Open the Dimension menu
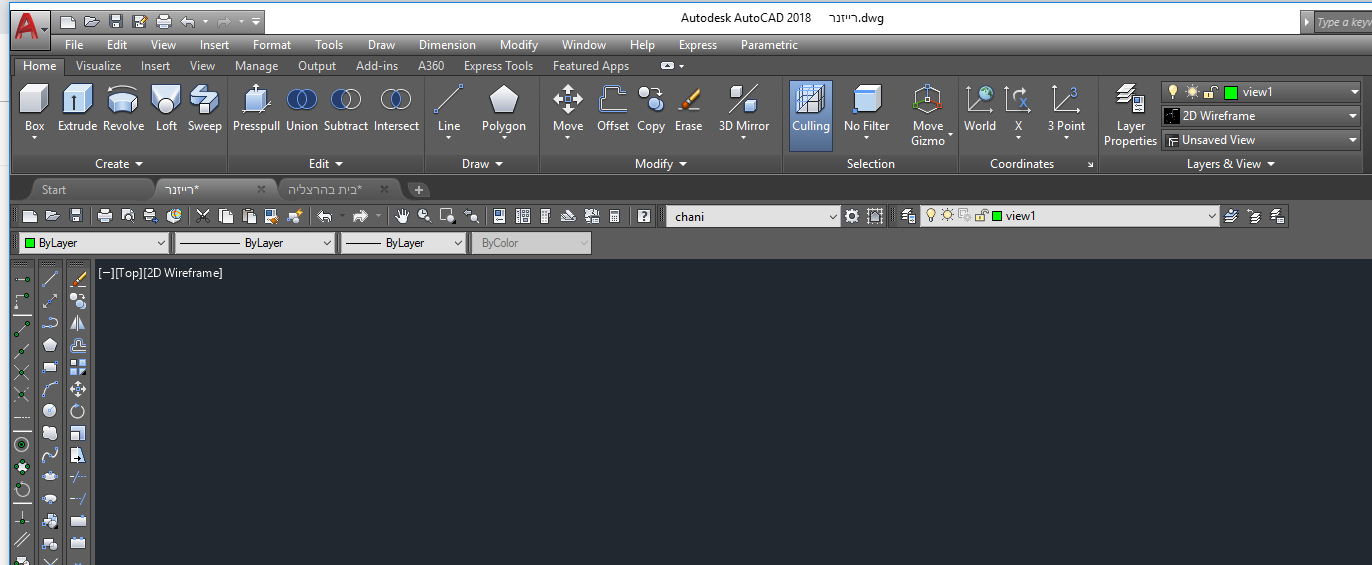Screen dimensions: 1372x565 (447, 45)
